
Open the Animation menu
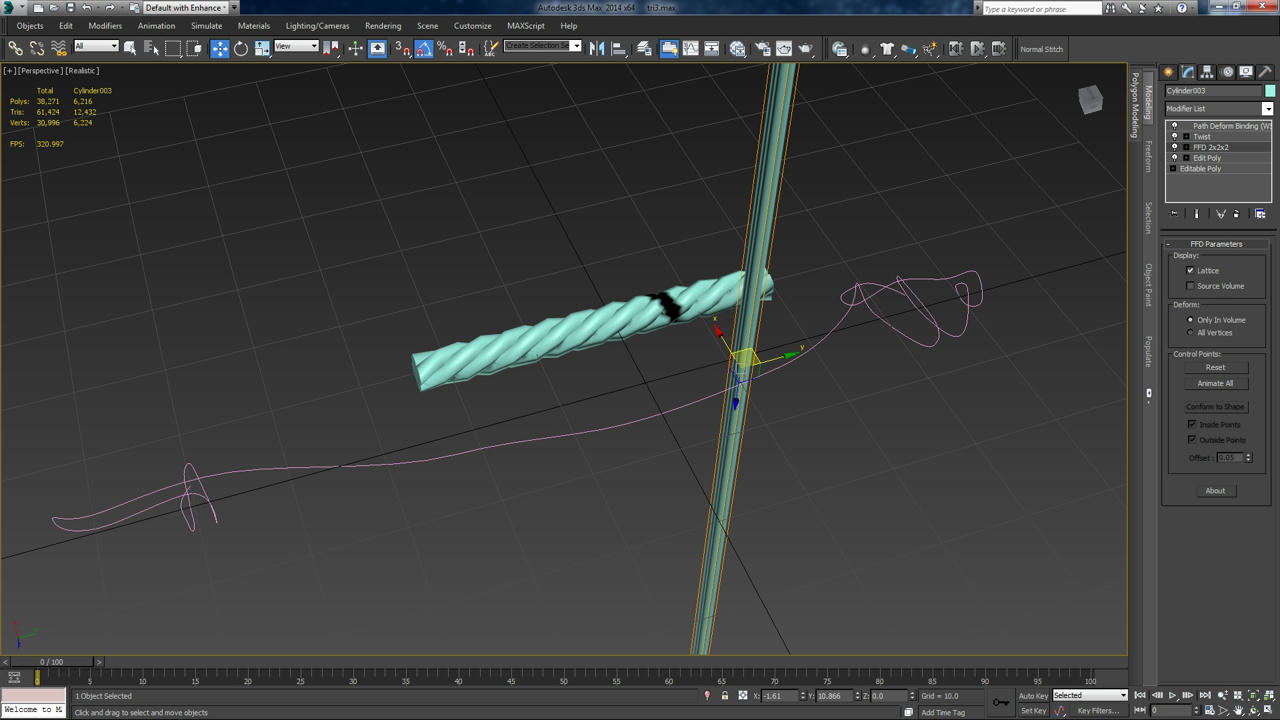(156, 26)
